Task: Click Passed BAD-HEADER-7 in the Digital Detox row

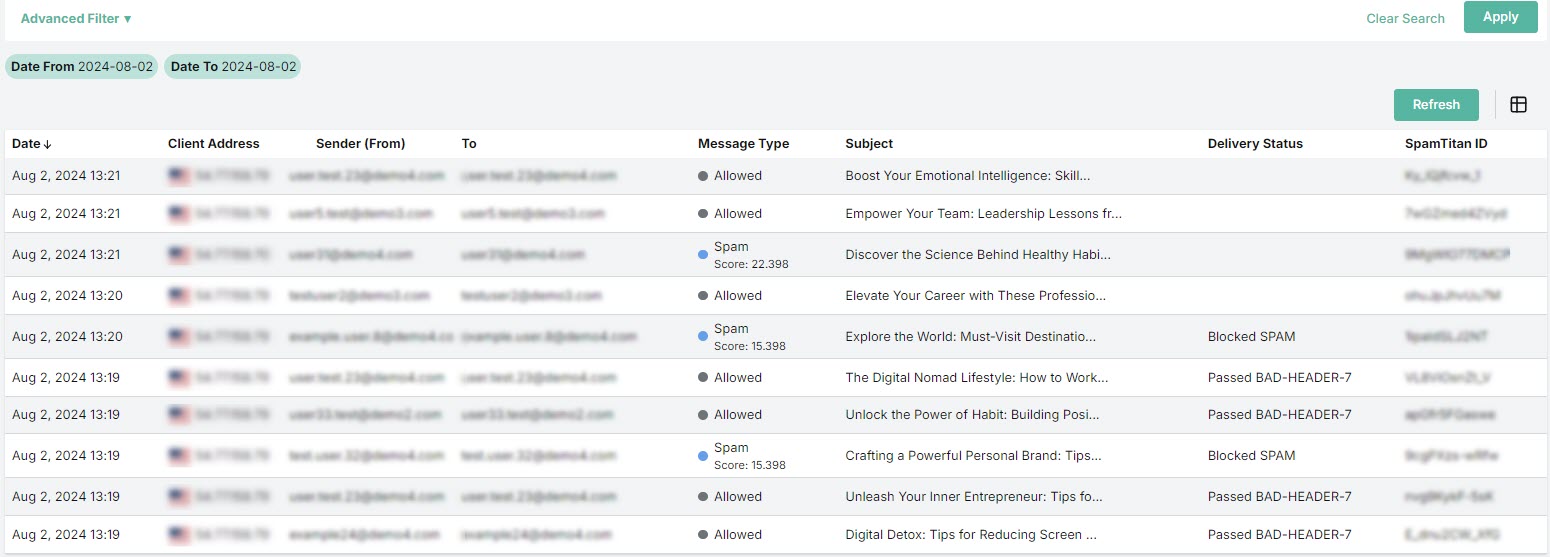Action: [1280, 535]
